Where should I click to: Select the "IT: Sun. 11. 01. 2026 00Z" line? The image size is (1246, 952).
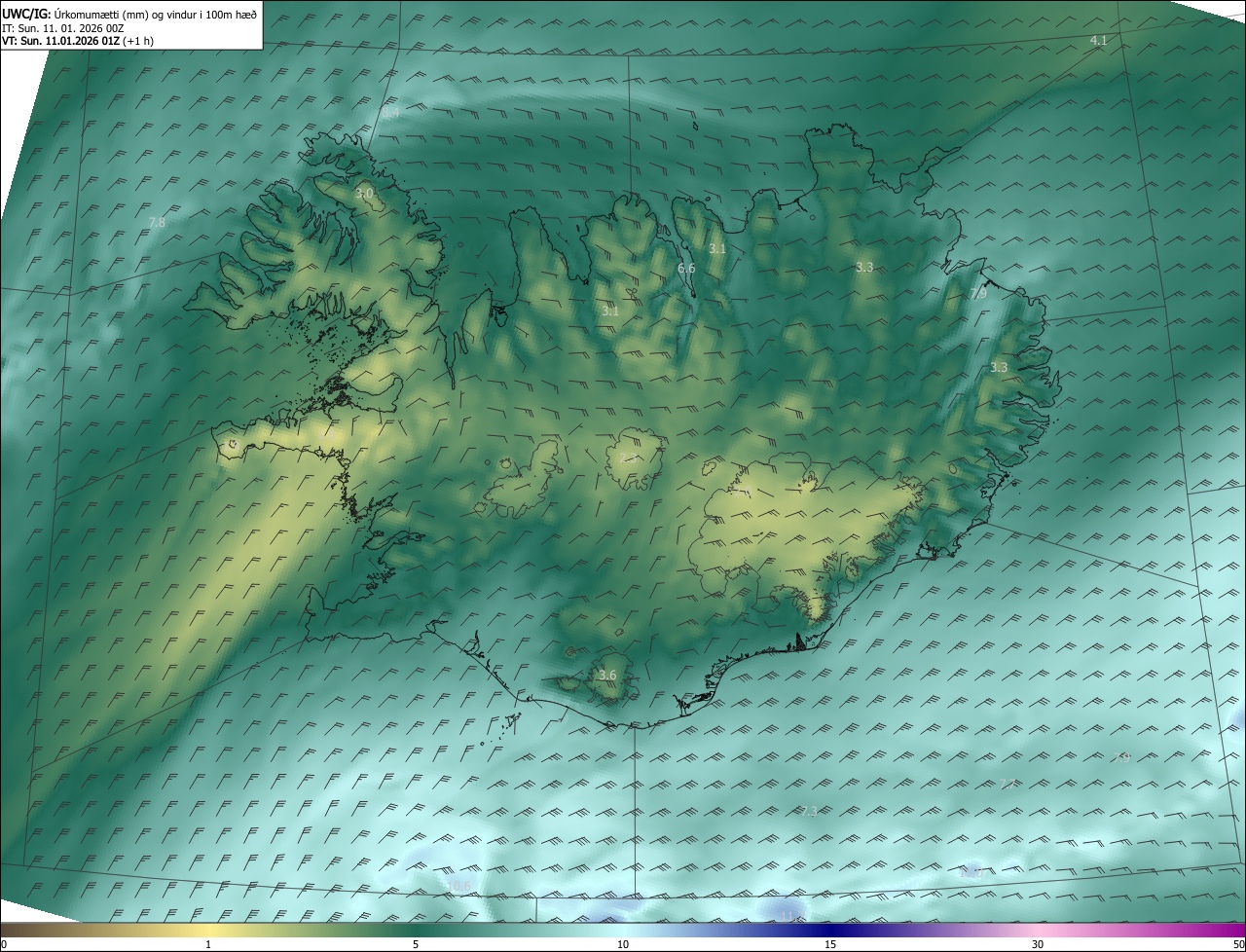click(62, 27)
